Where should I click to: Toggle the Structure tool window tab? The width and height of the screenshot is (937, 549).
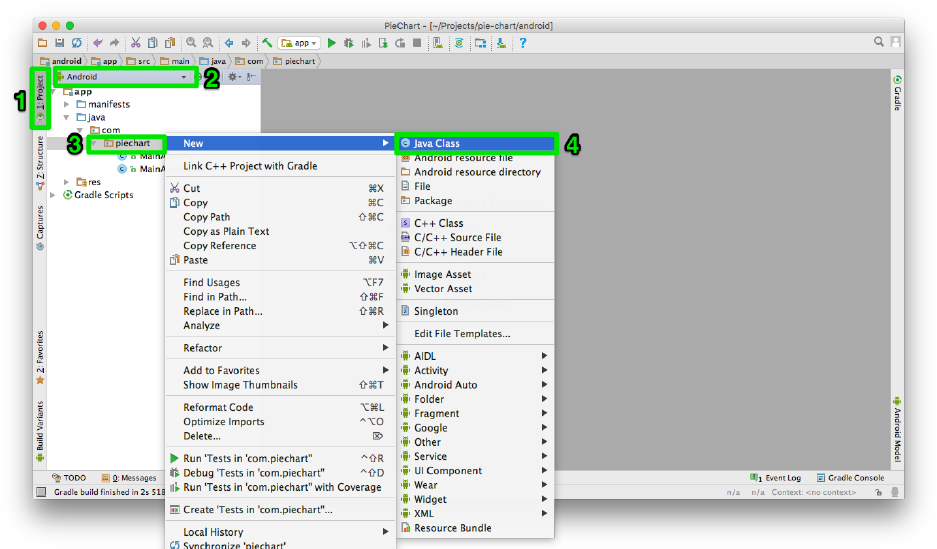click(40, 162)
